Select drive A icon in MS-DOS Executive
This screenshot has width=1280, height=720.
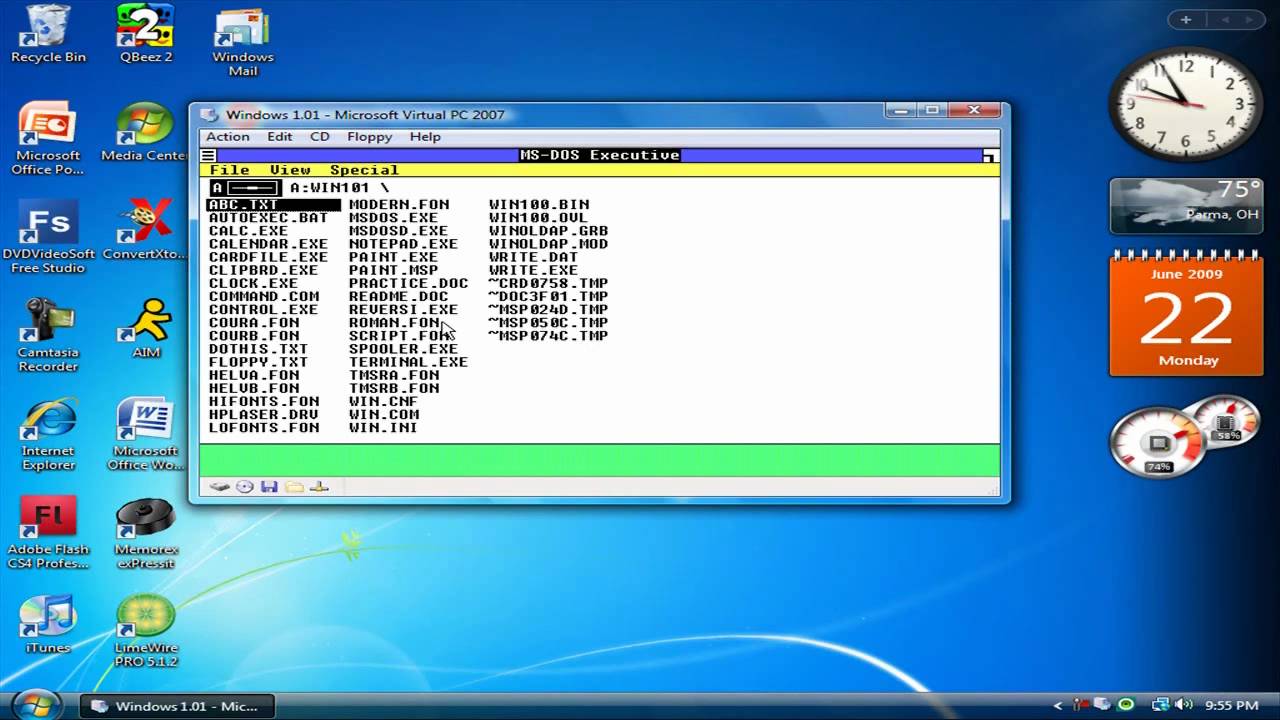click(244, 188)
